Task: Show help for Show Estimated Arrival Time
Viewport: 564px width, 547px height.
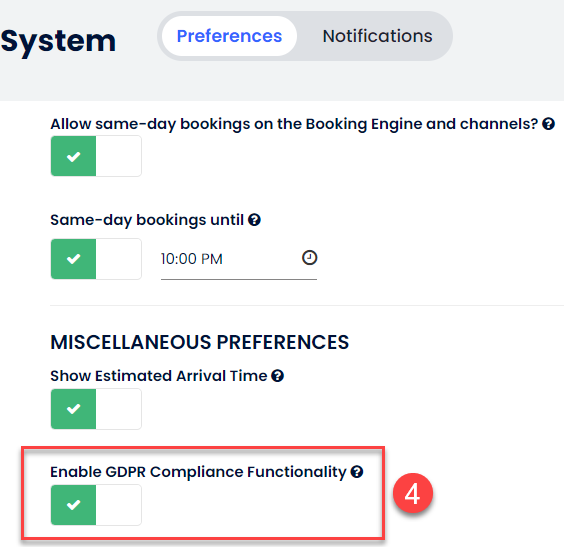Action: [277, 376]
